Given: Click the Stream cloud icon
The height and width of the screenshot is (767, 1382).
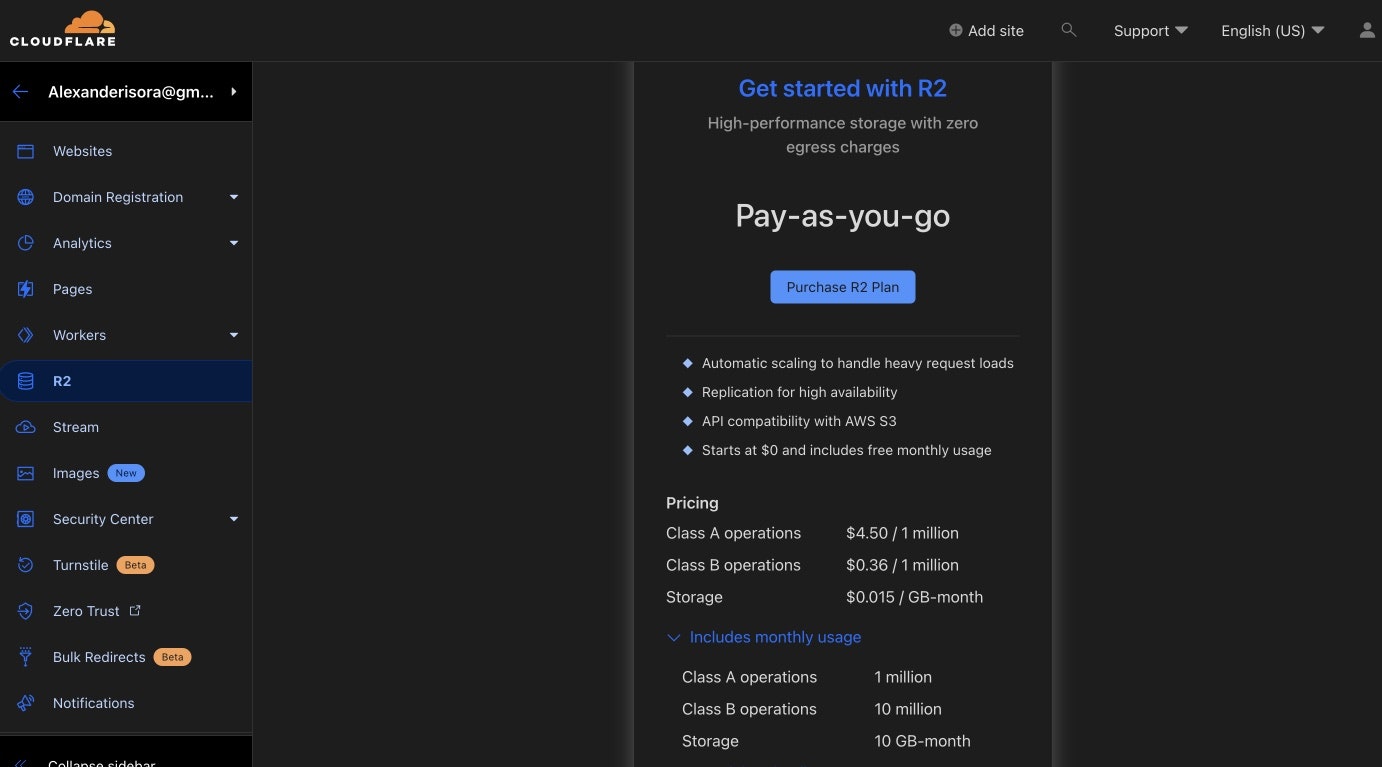Looking at the screenshot, I should [26, 427].
